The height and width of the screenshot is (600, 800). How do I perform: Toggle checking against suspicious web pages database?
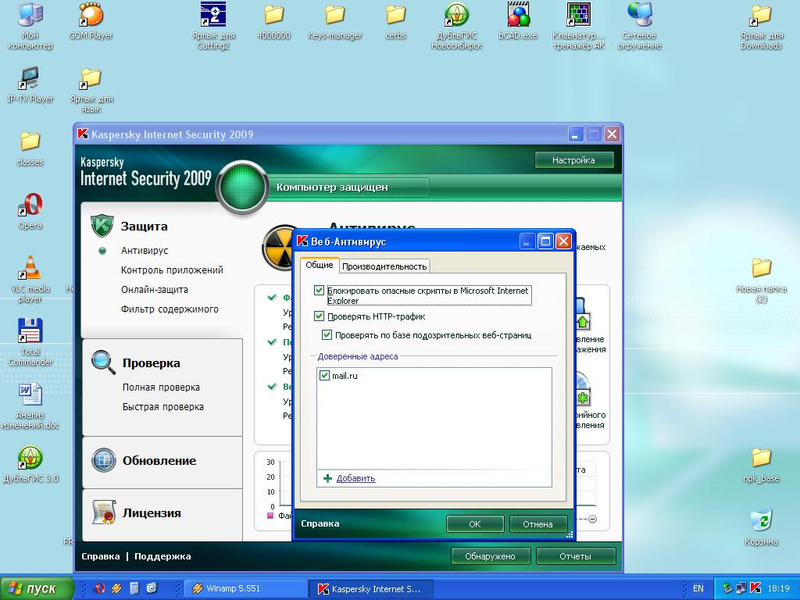(x=327, y=335)
